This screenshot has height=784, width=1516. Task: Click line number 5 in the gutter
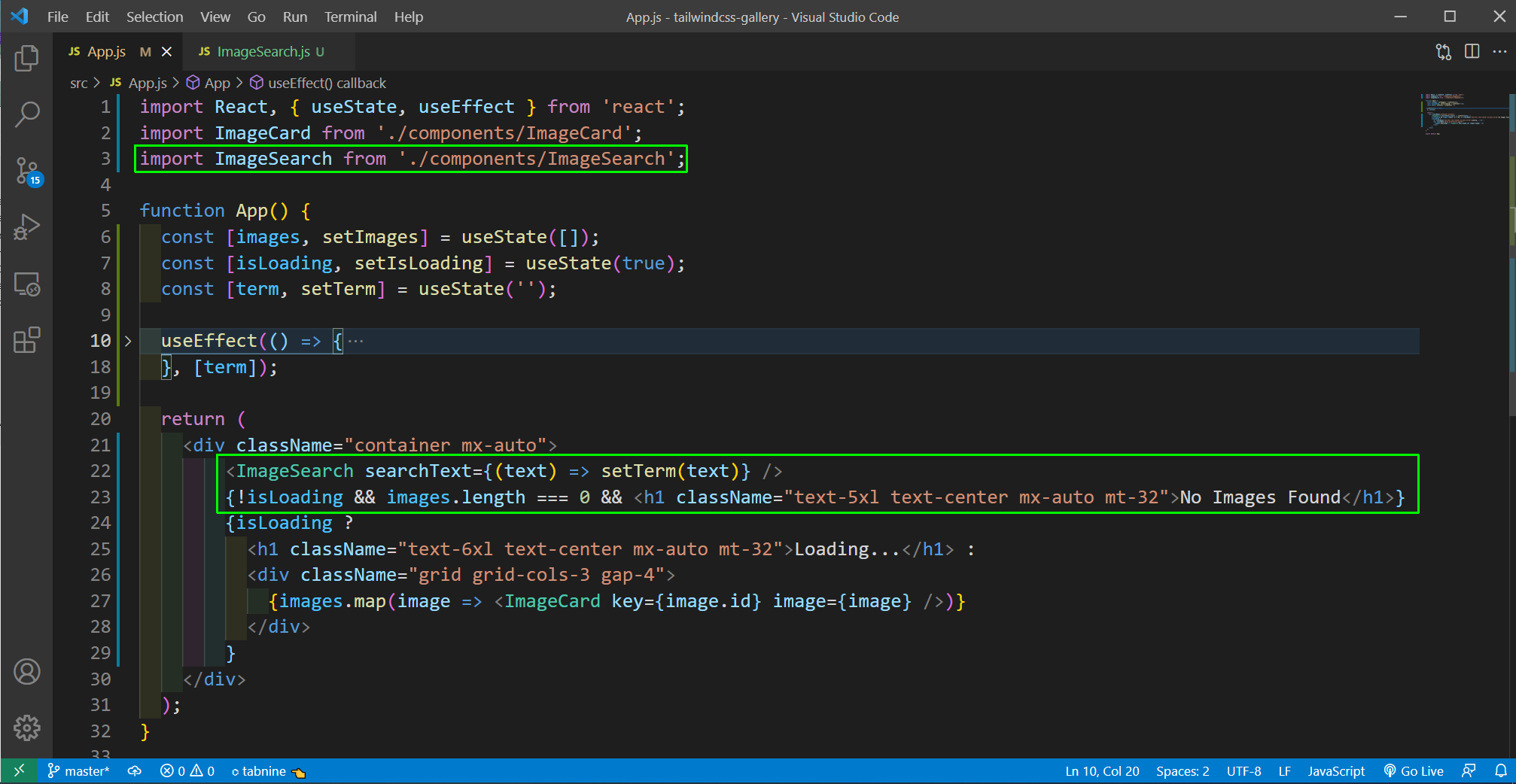tap(105, 211)
